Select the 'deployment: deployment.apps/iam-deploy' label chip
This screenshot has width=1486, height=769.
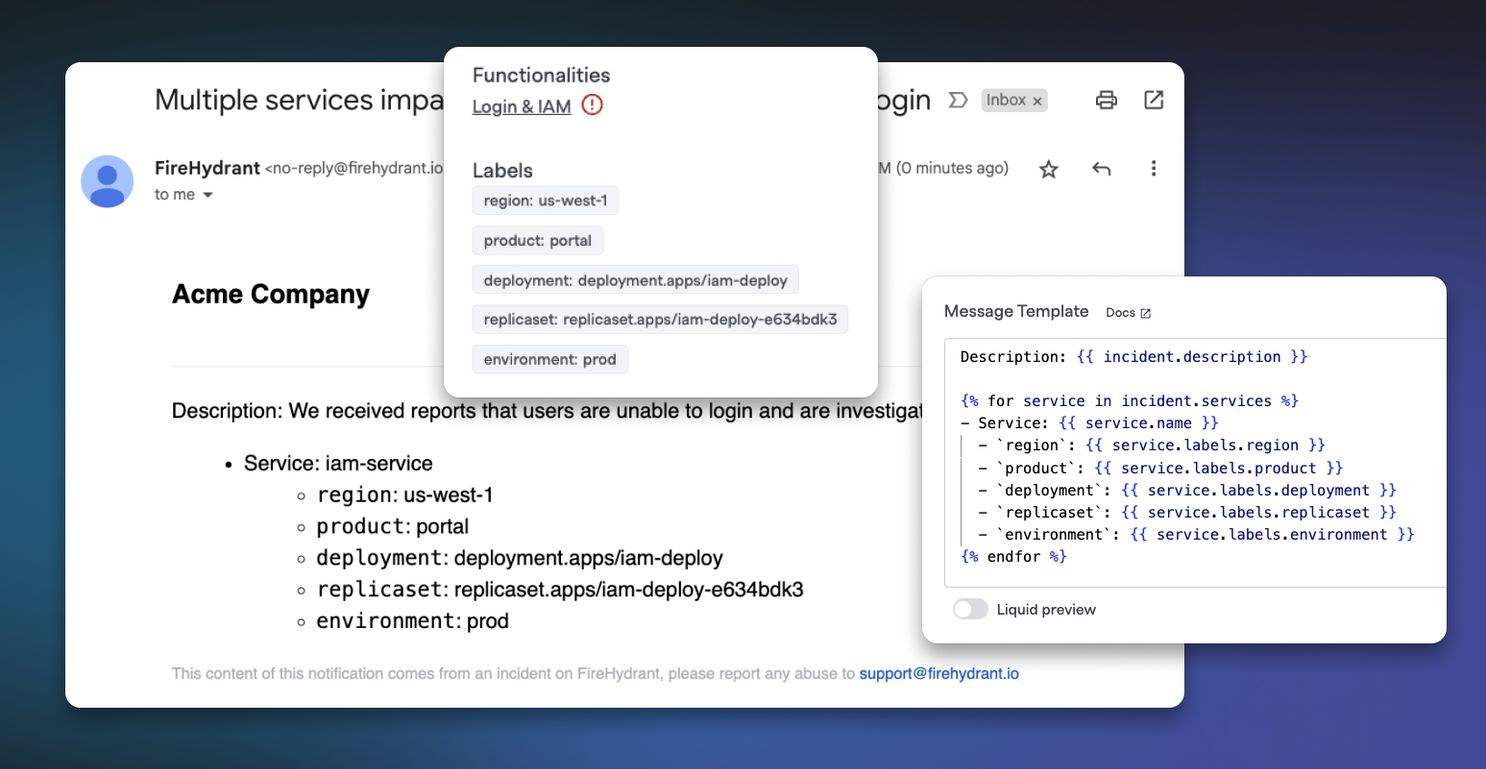635,280
